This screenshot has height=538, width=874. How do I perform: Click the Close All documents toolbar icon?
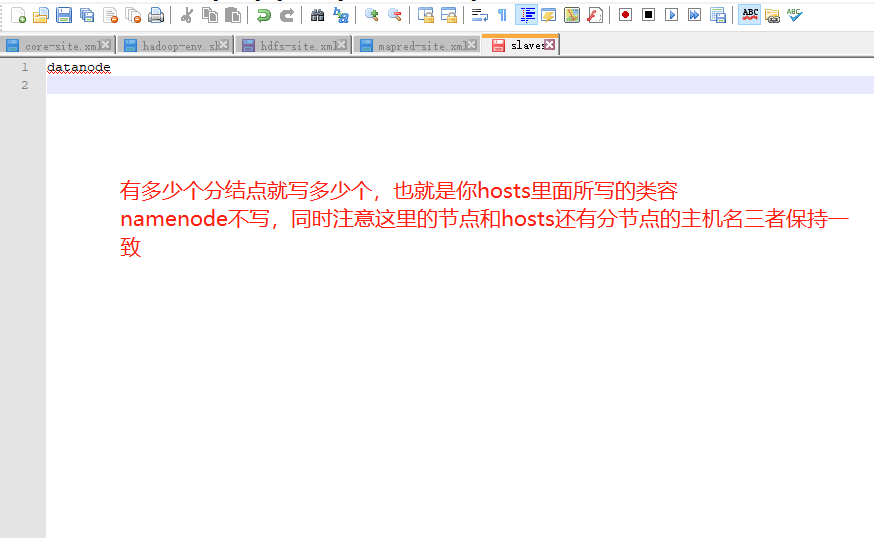click(x=133, y=15)
